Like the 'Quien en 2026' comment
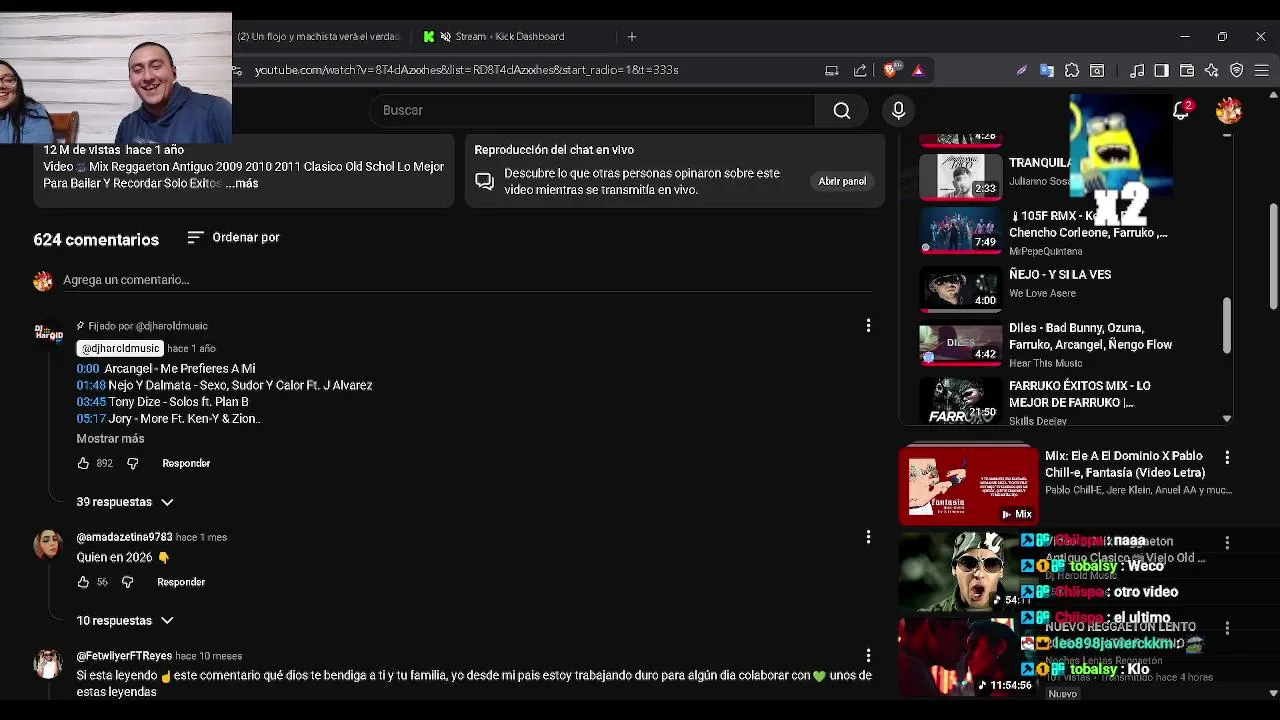The image size is (1280, 720). pyautogui.click(x=83, y=582)
